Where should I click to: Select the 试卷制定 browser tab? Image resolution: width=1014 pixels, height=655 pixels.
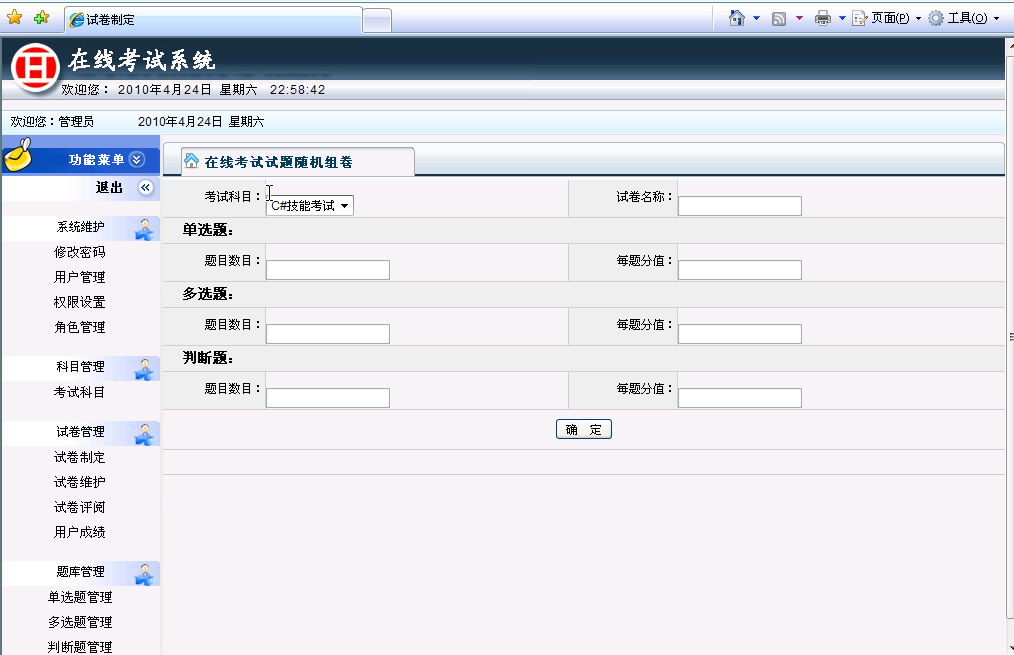[213, 20]
